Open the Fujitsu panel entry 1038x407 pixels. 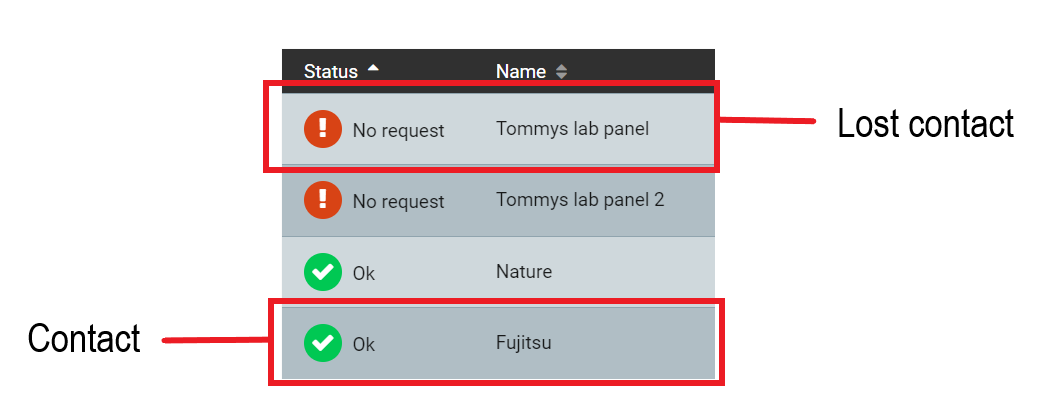point(524,343)
